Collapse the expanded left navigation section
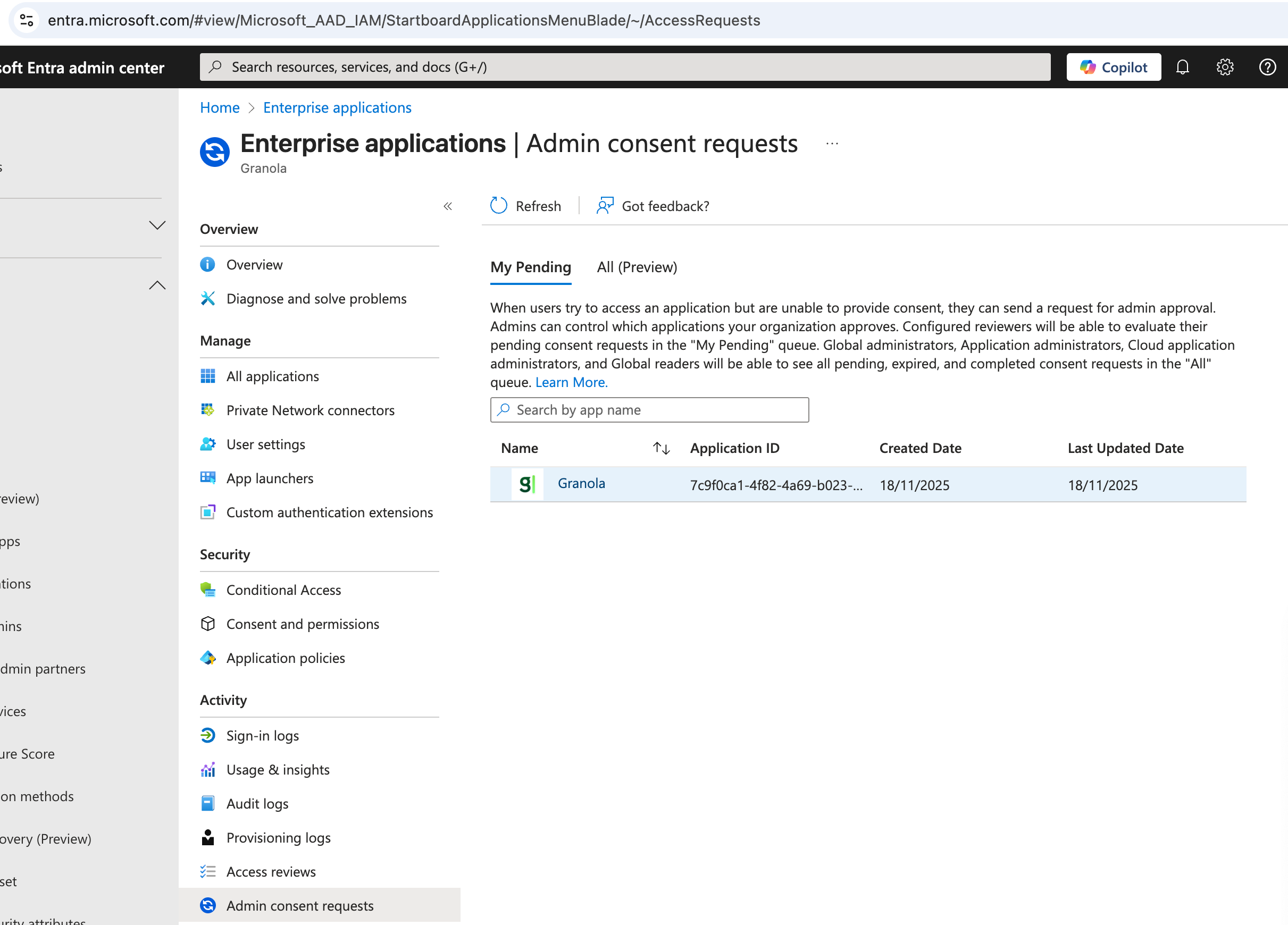Image resolution: width=1288 pixels, height=925 pixels. (157, 285)
